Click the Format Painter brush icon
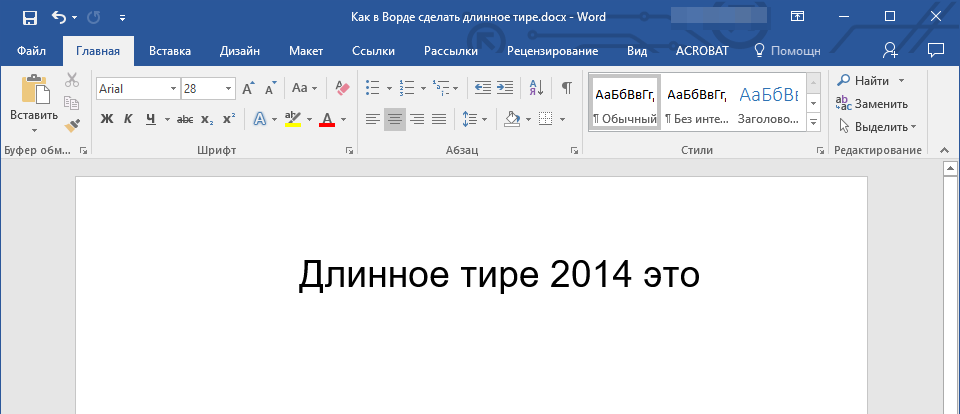Image resolution: width=960 pixels, height=414 pixels. pos(72,125)
